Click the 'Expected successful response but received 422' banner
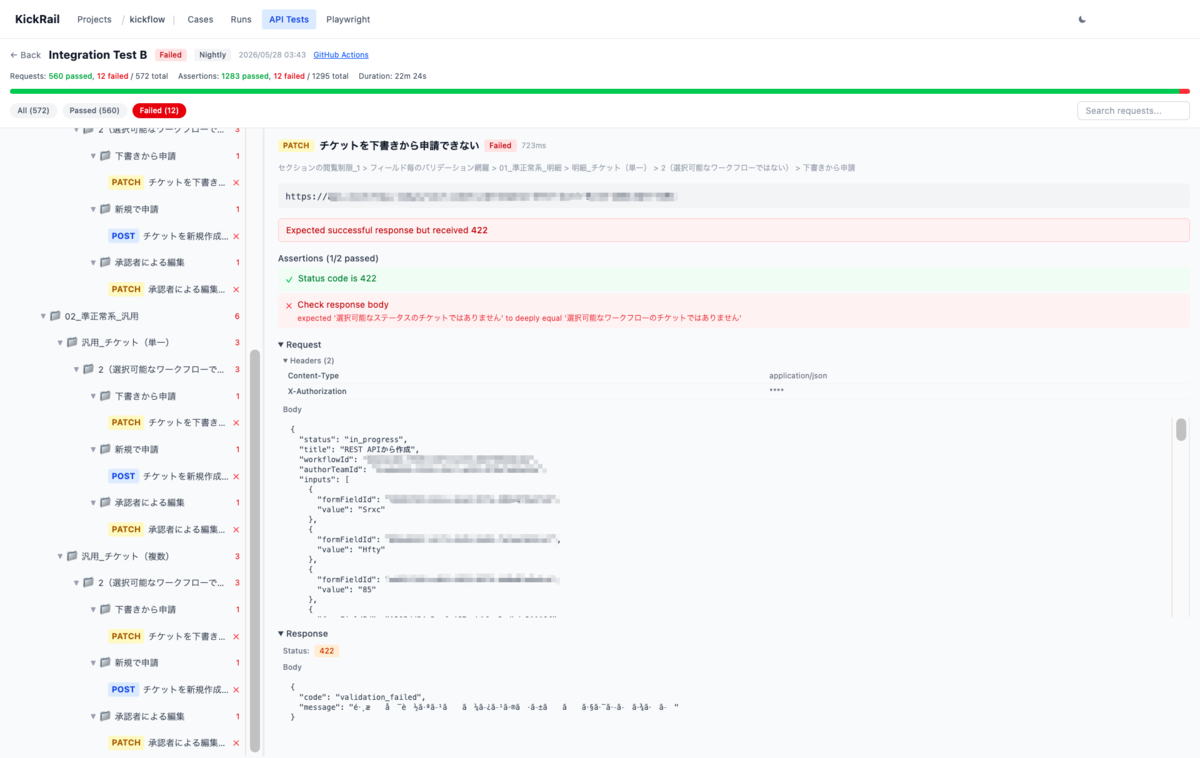Viewport: 1200px width, 758px height. point(734,230)
